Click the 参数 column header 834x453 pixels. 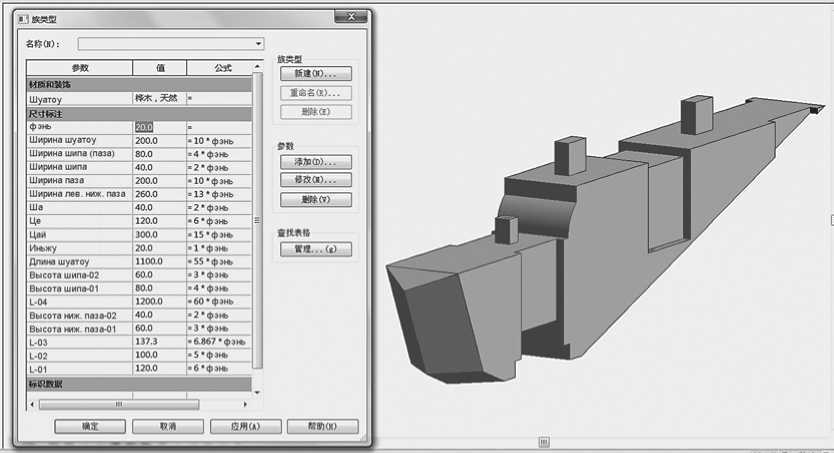80,68
